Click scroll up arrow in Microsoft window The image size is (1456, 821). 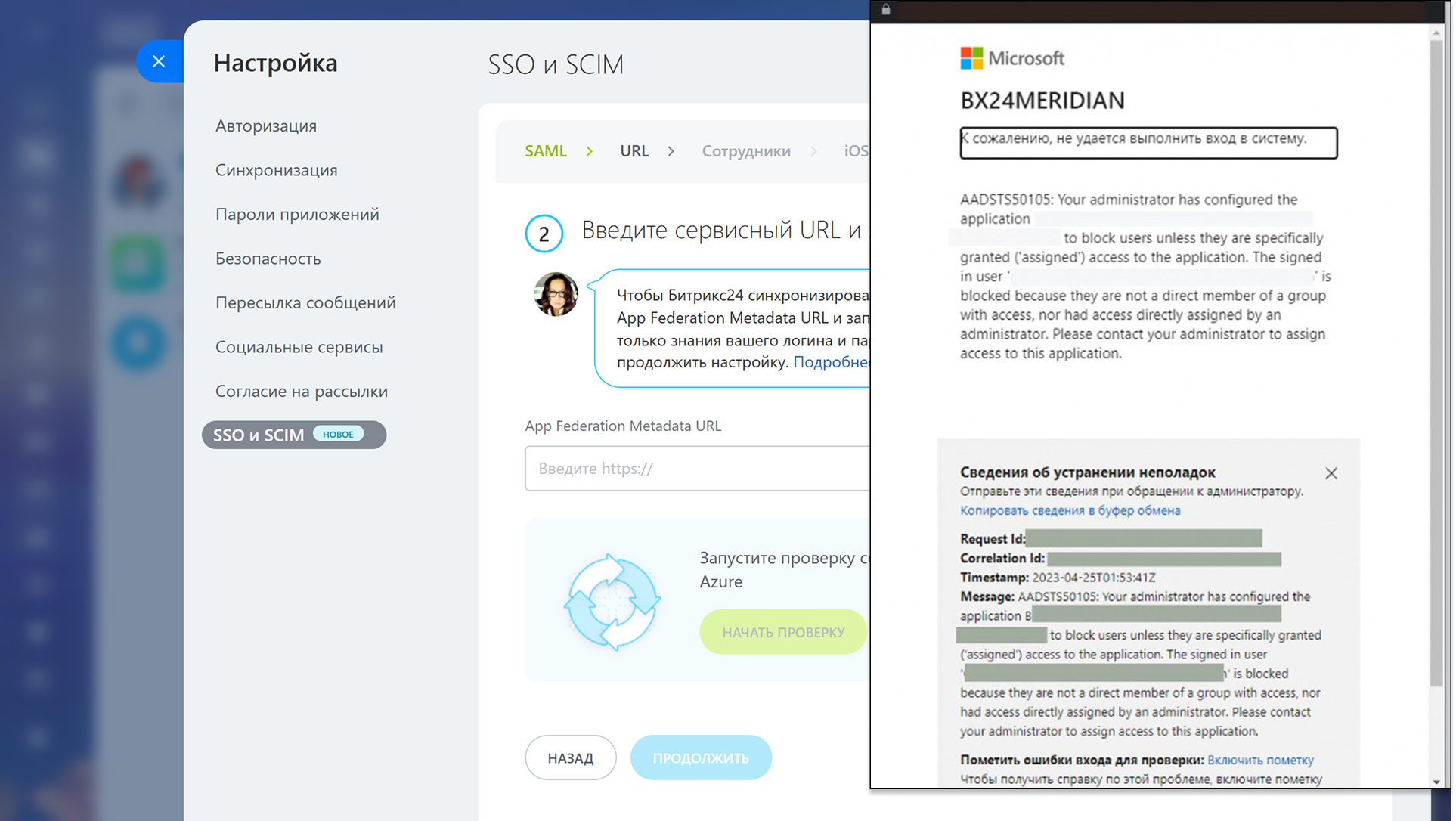[x=1436, y=33]
